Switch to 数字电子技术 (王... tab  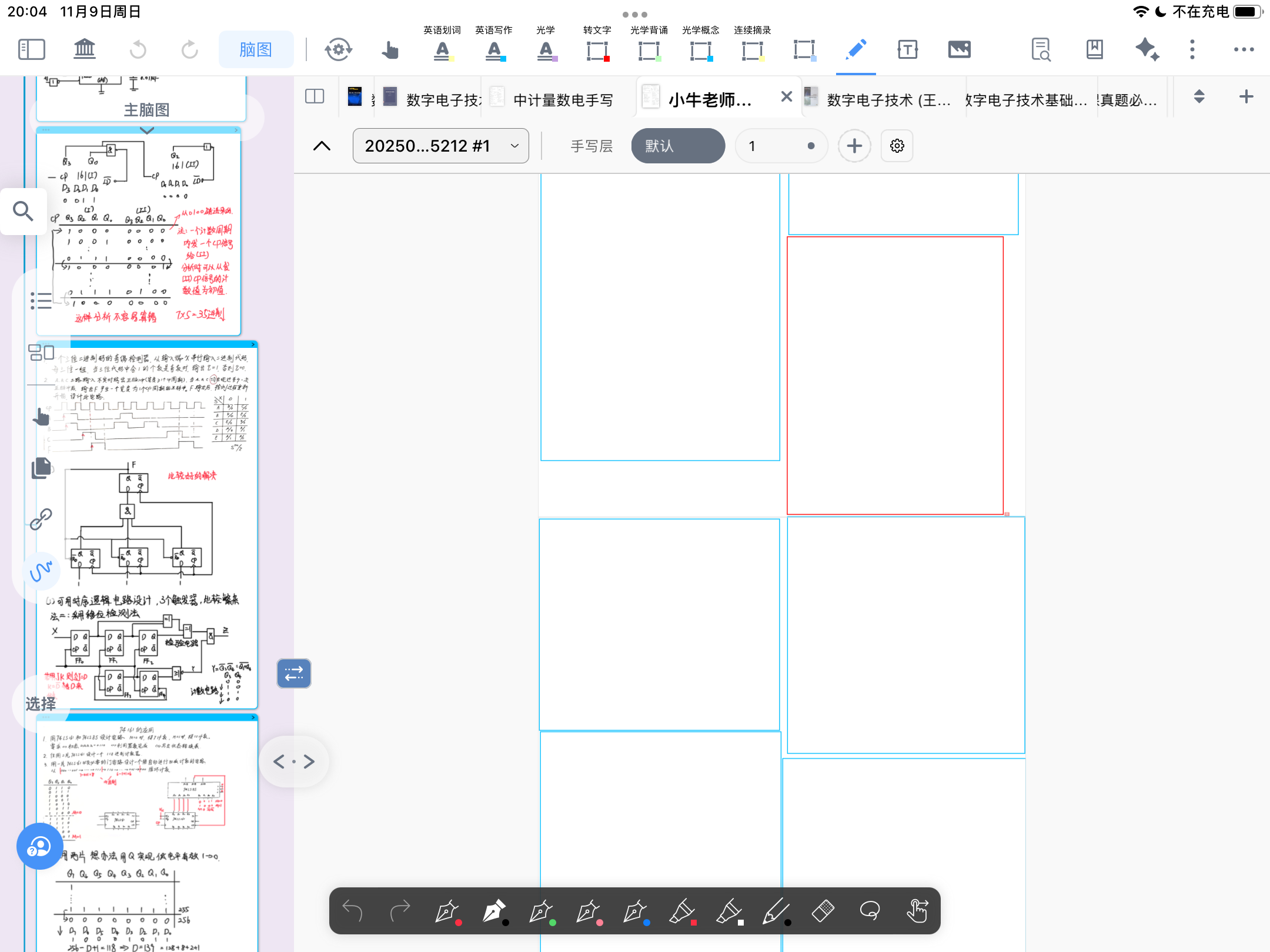[x=888, y=100]
